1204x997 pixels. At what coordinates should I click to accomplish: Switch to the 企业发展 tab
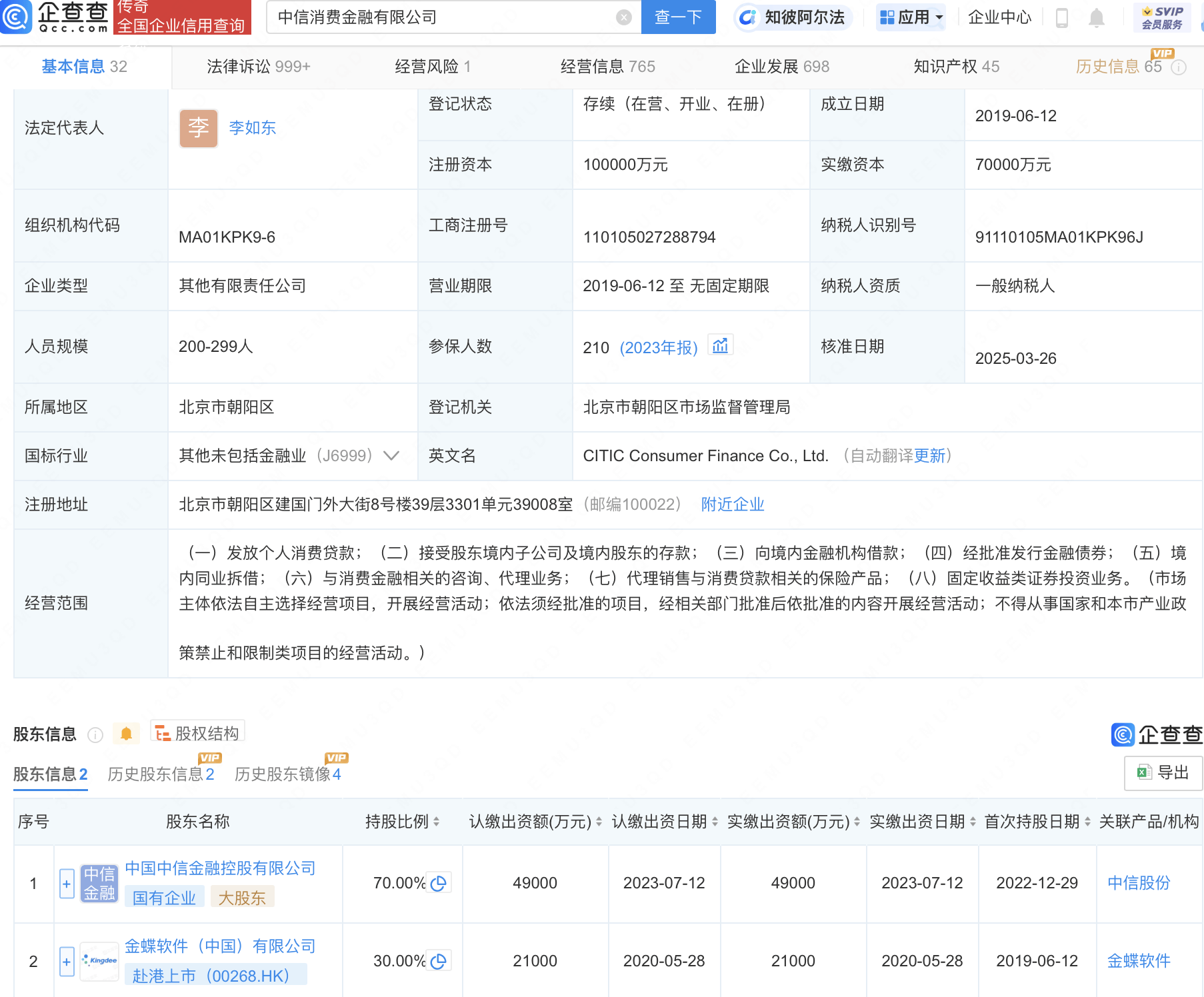point(782,67)
